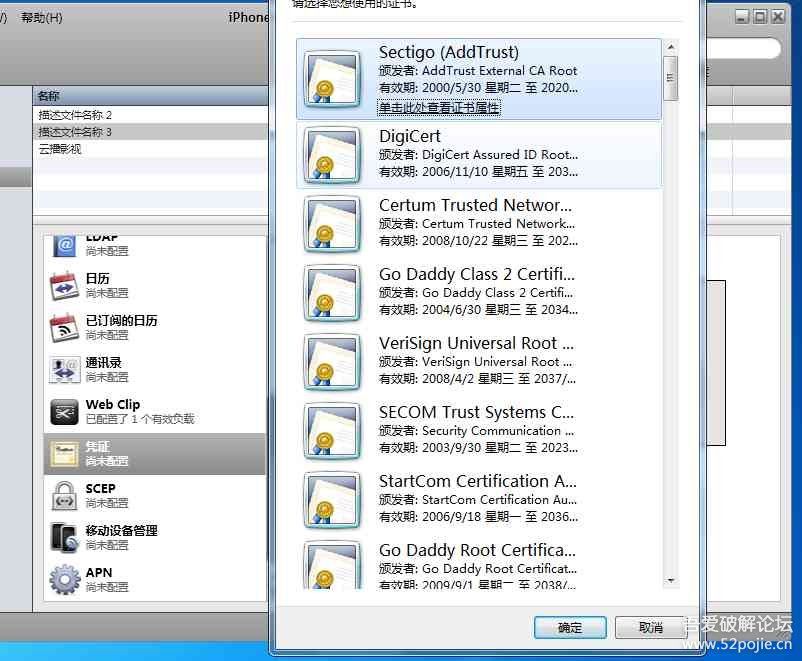Select the DigiCert certificate icon
The height and width of the screenshot is (661, 802).
(x=332, y=155)
